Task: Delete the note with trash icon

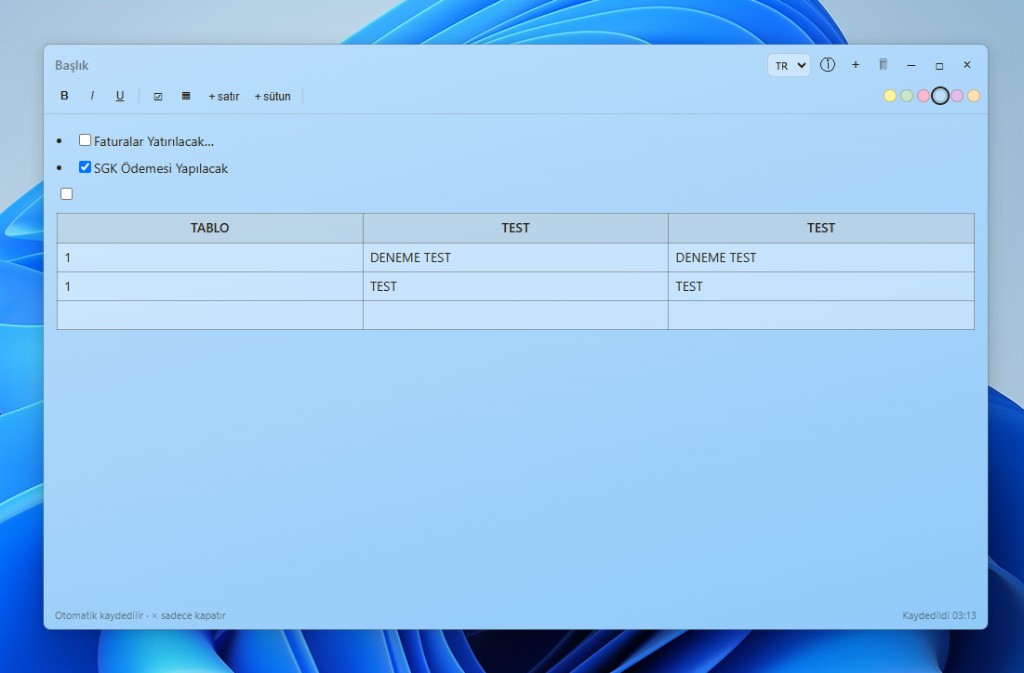Action: coord(883,65)
